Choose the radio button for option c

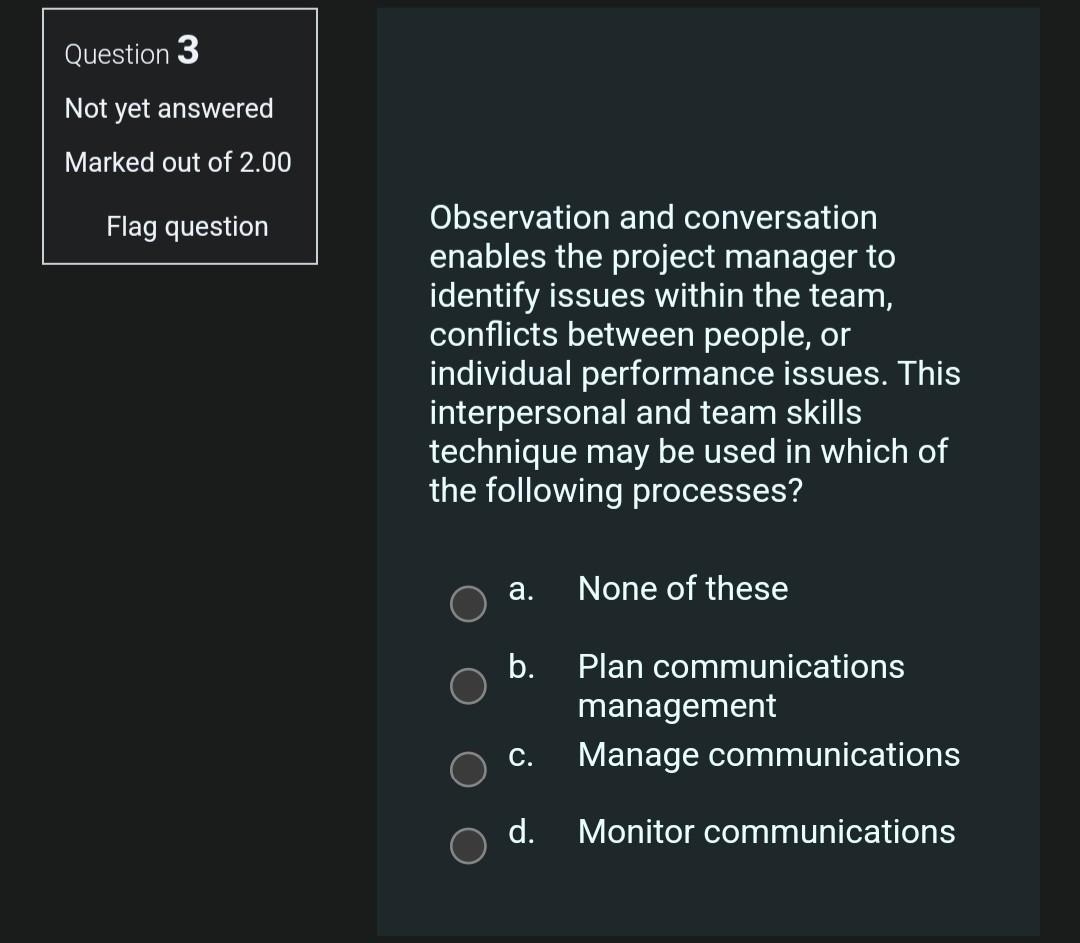click(x=467, y=769)
